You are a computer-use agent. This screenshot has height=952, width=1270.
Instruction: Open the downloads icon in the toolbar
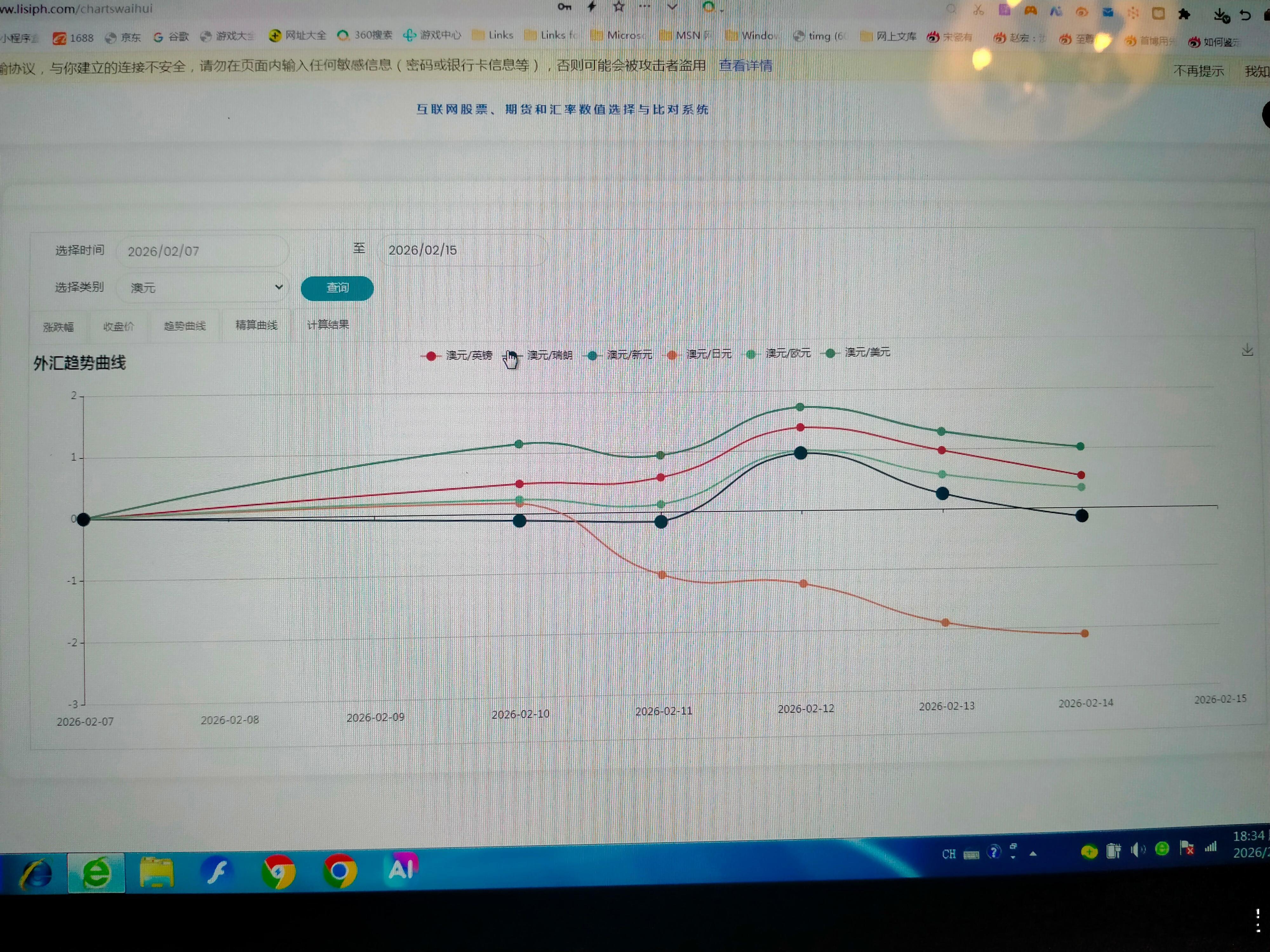[x=1220, y=16]
